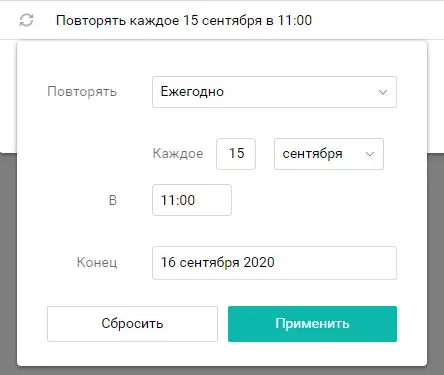The image size is (444, 375).
Task: Click the Конец label text
Action: click(97, 262)
